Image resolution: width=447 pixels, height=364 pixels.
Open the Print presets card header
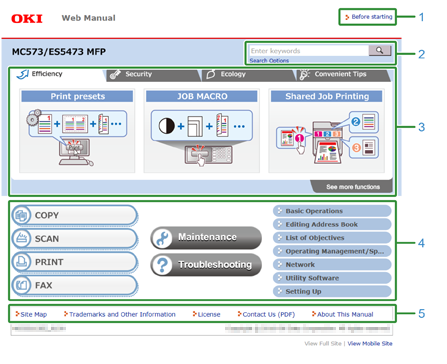click(x=77, y=96)
